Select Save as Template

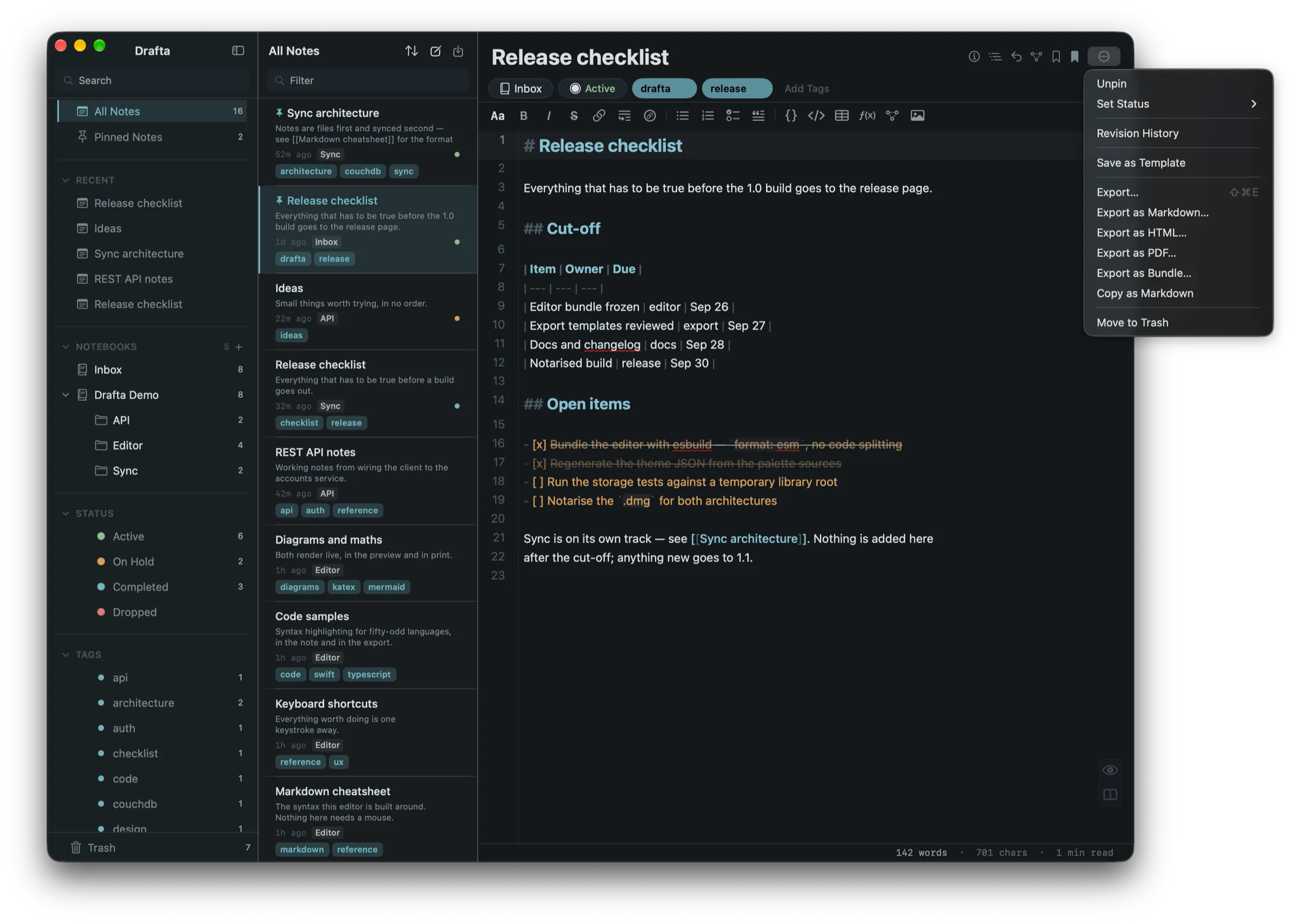(1177, 163)
